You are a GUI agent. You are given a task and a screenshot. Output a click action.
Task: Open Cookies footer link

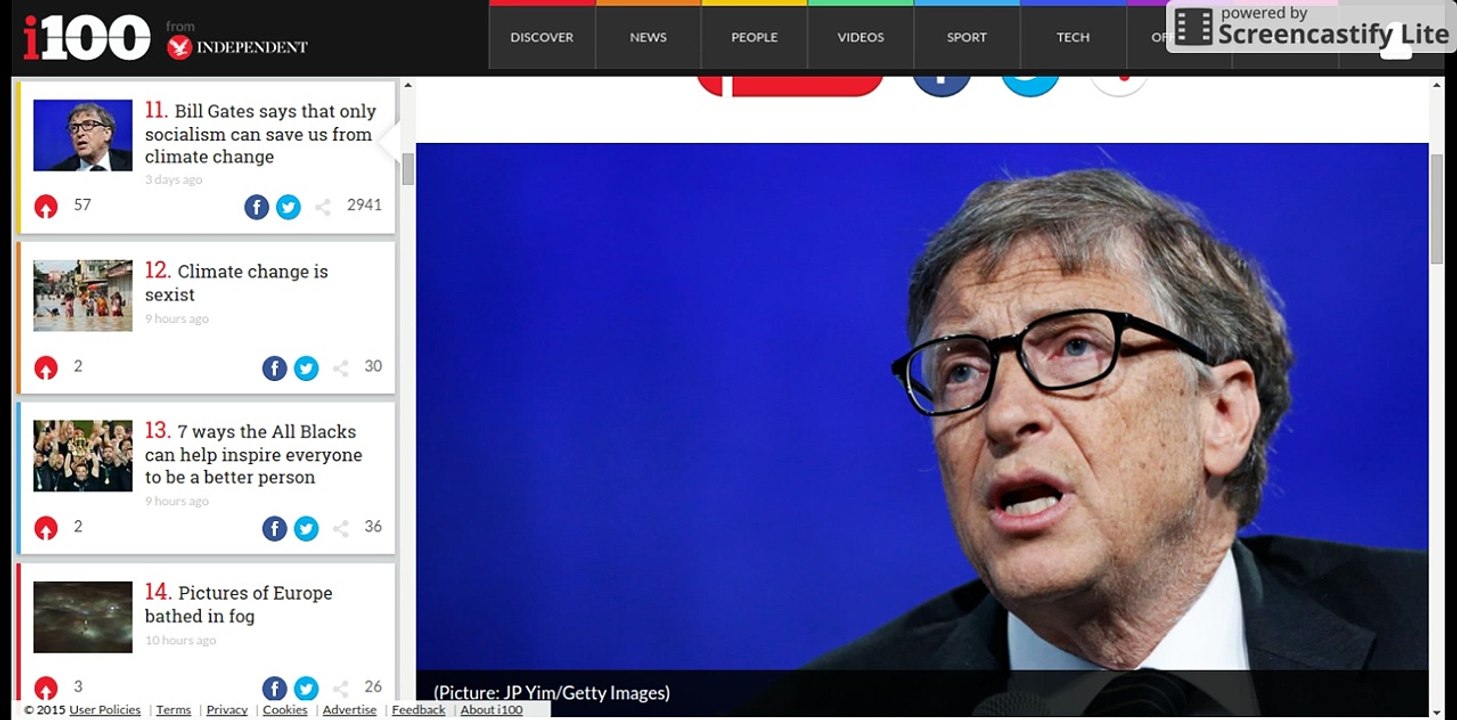[x=285, y=710]
